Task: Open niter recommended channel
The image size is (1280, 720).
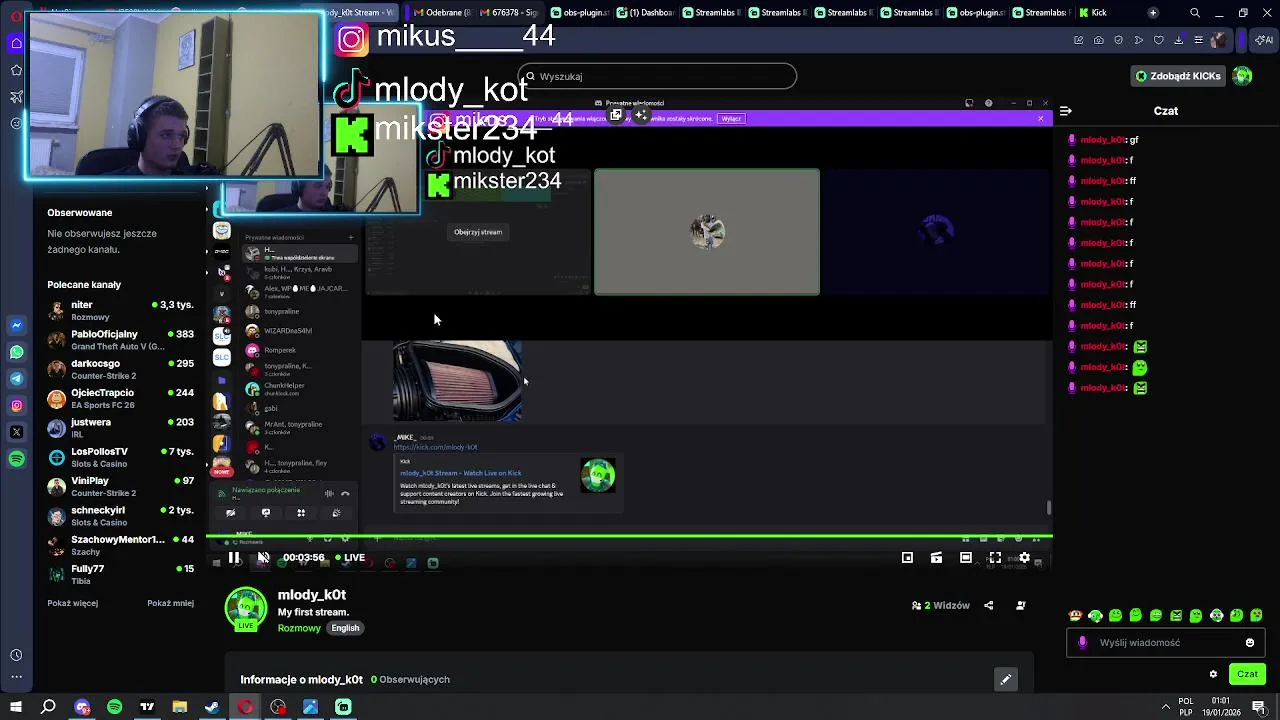Action: tap(120, 310)
